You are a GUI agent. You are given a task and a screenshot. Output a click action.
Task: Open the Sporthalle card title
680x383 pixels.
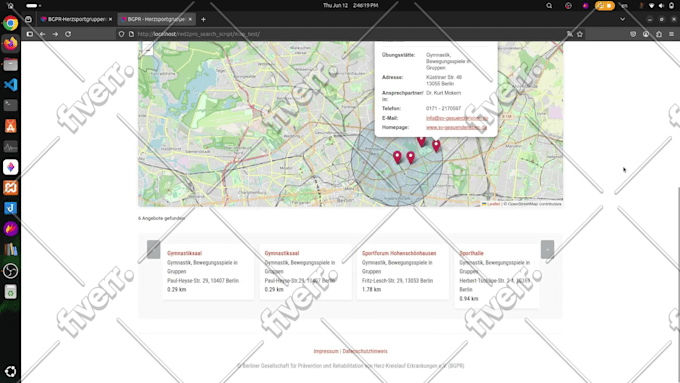(471, 253)
